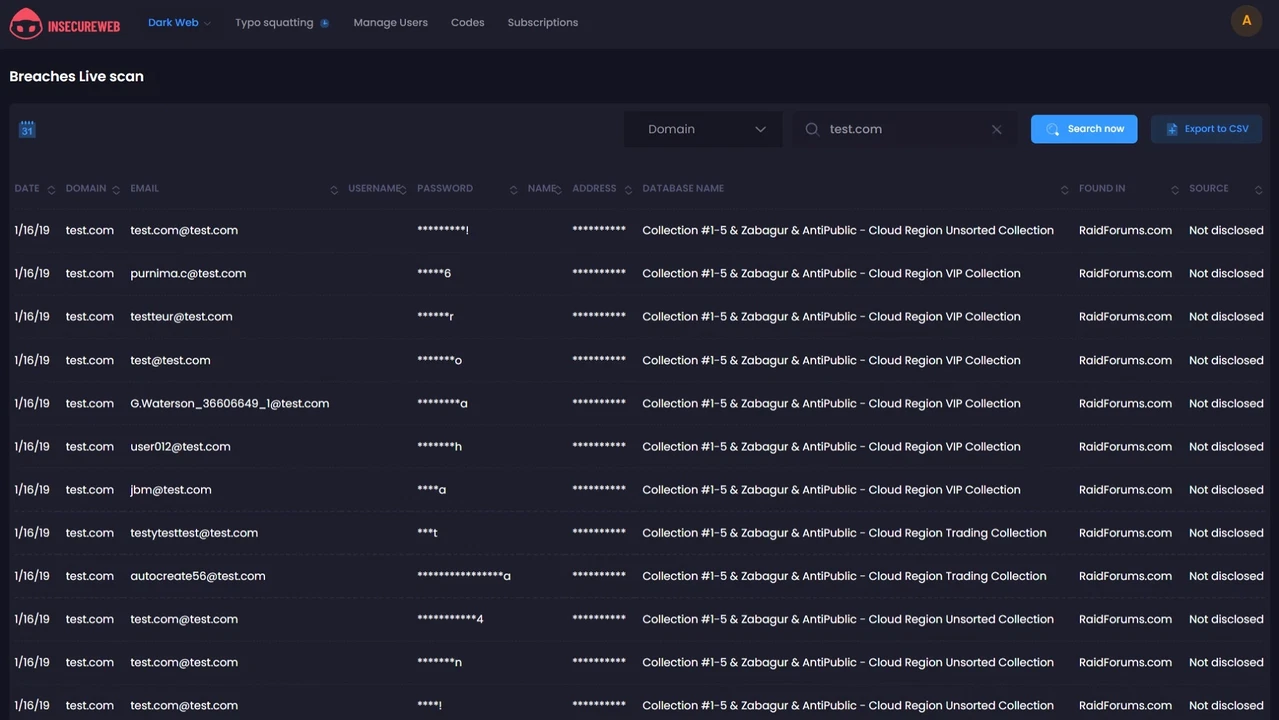Sort by Date column arrows

[x=51, y=189]
